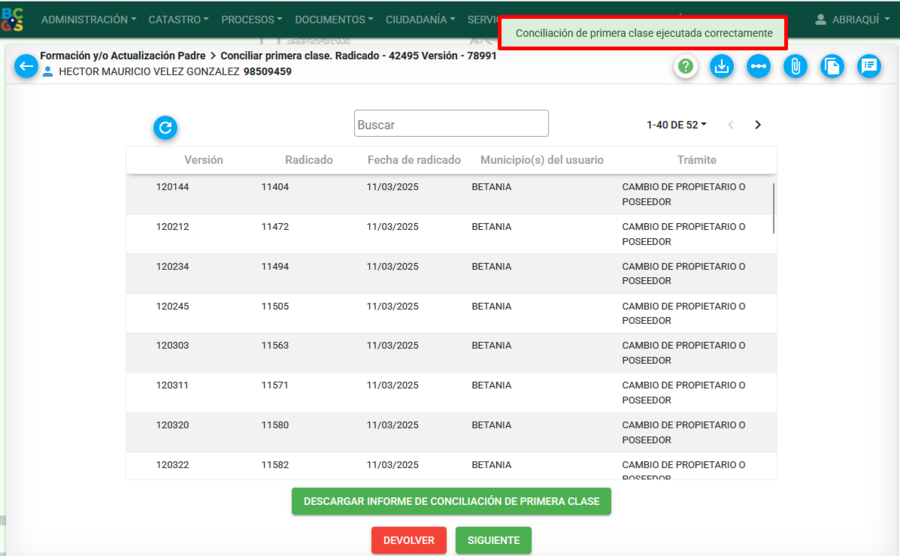Go to next page of results
The image size is (900, 556).
[x=758, y=125]
